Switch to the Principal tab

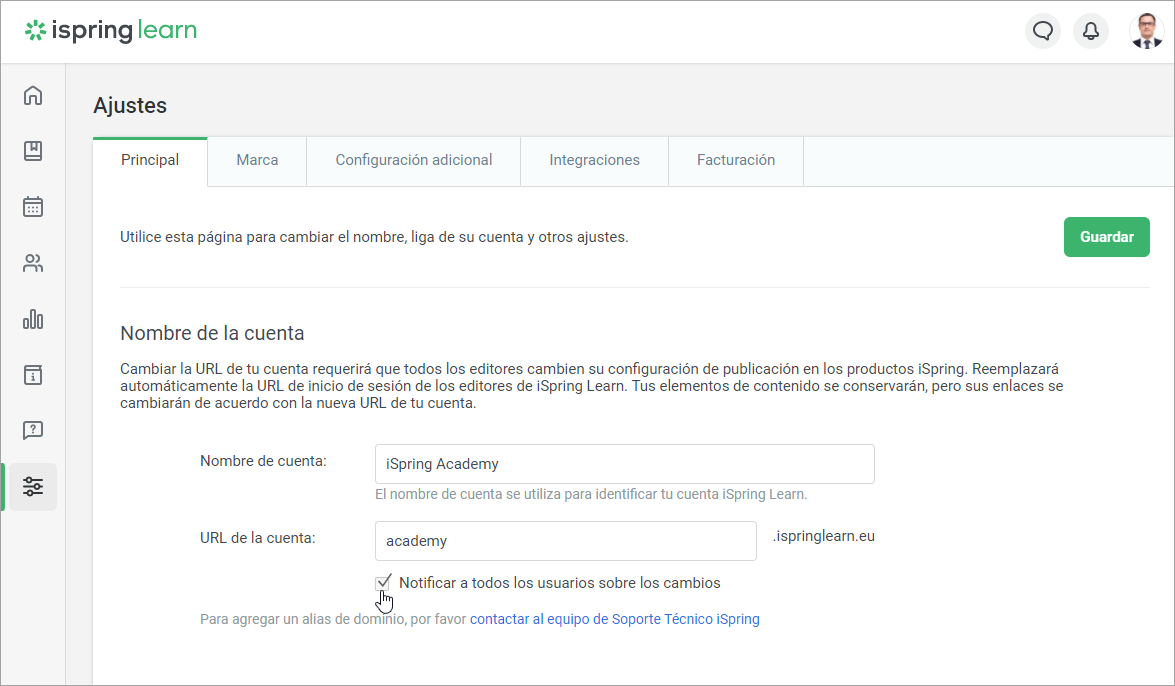(x=150, y=160)
